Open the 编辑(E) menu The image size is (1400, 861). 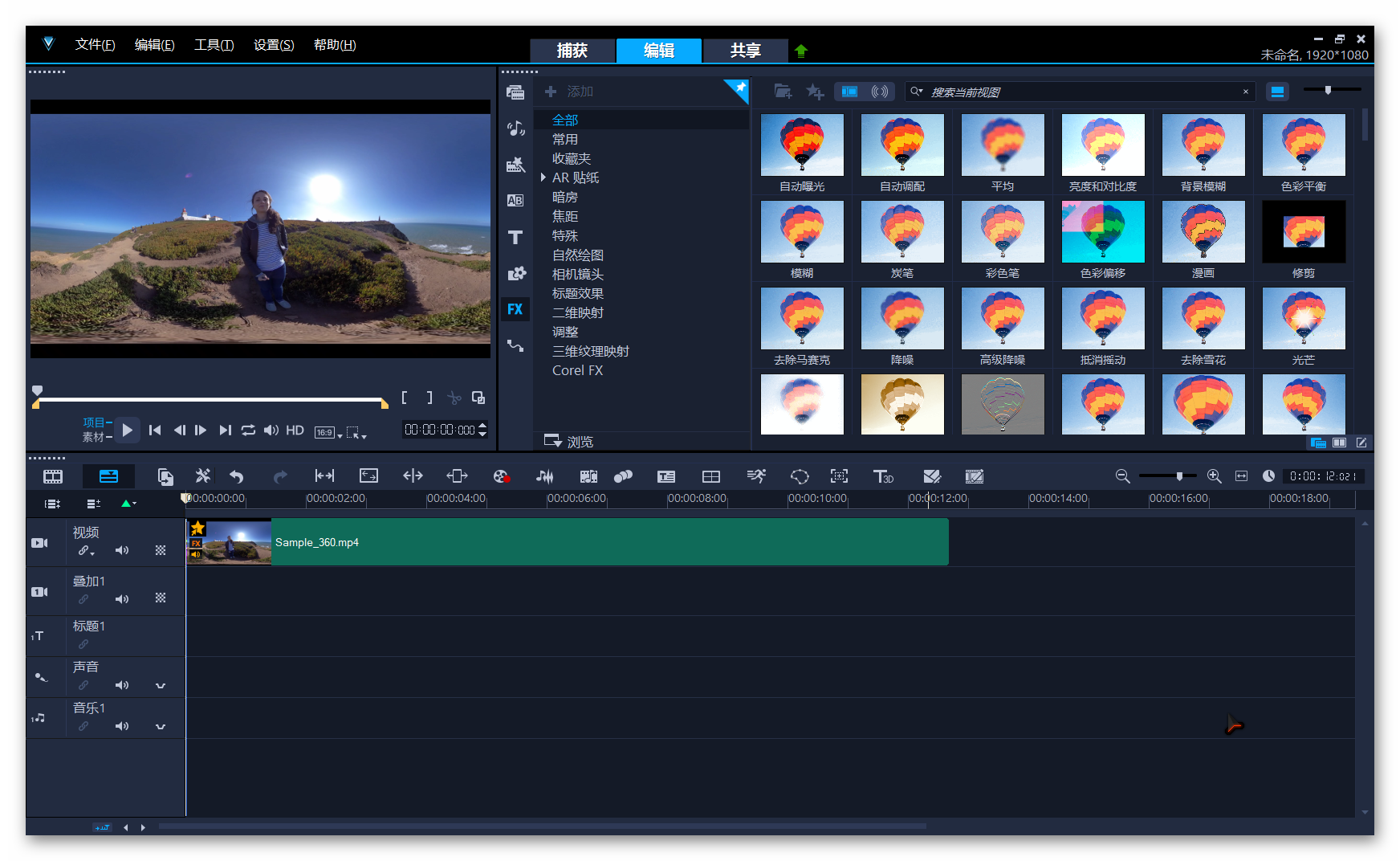coord(154,45)
